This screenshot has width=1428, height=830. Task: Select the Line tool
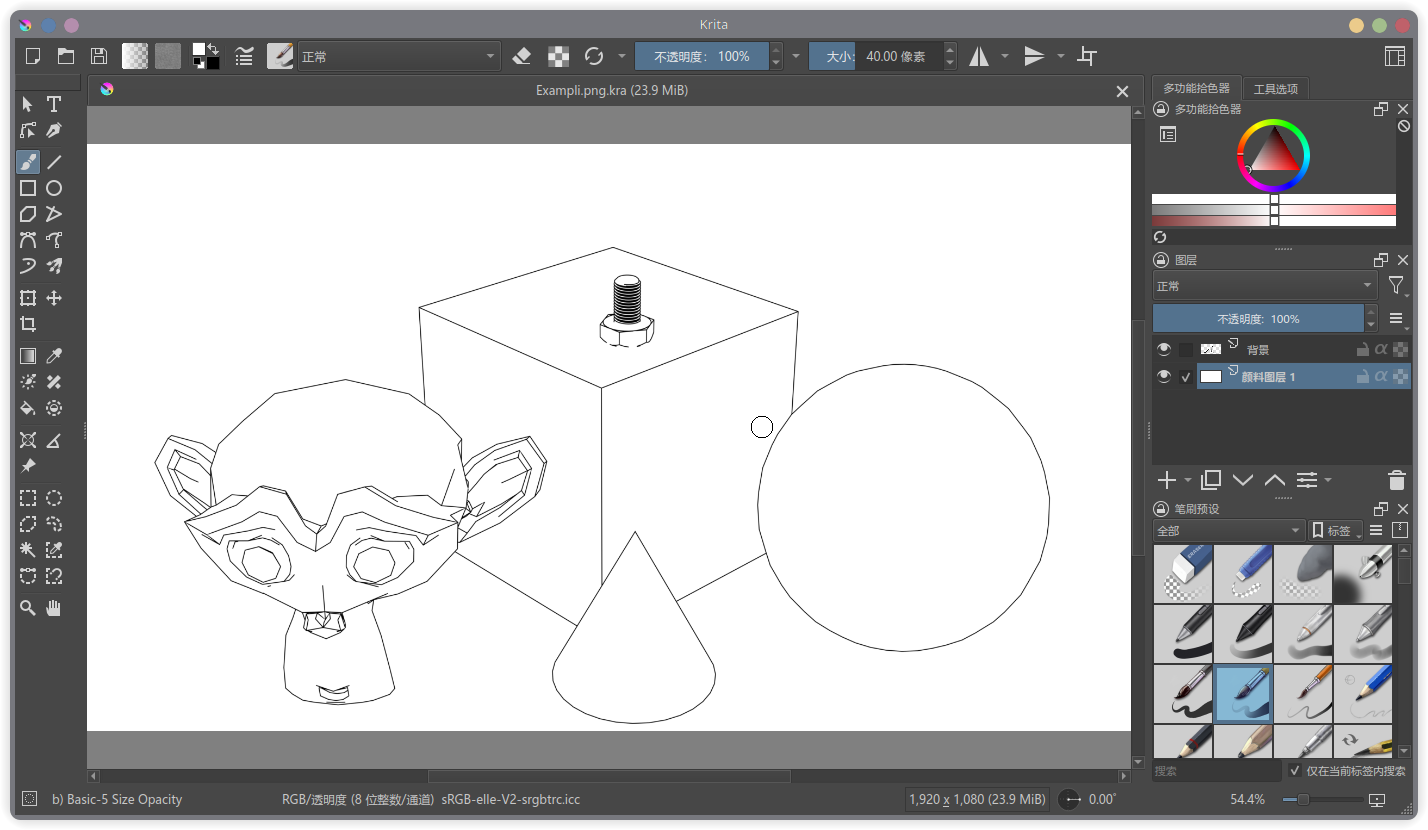pos(54,161)
